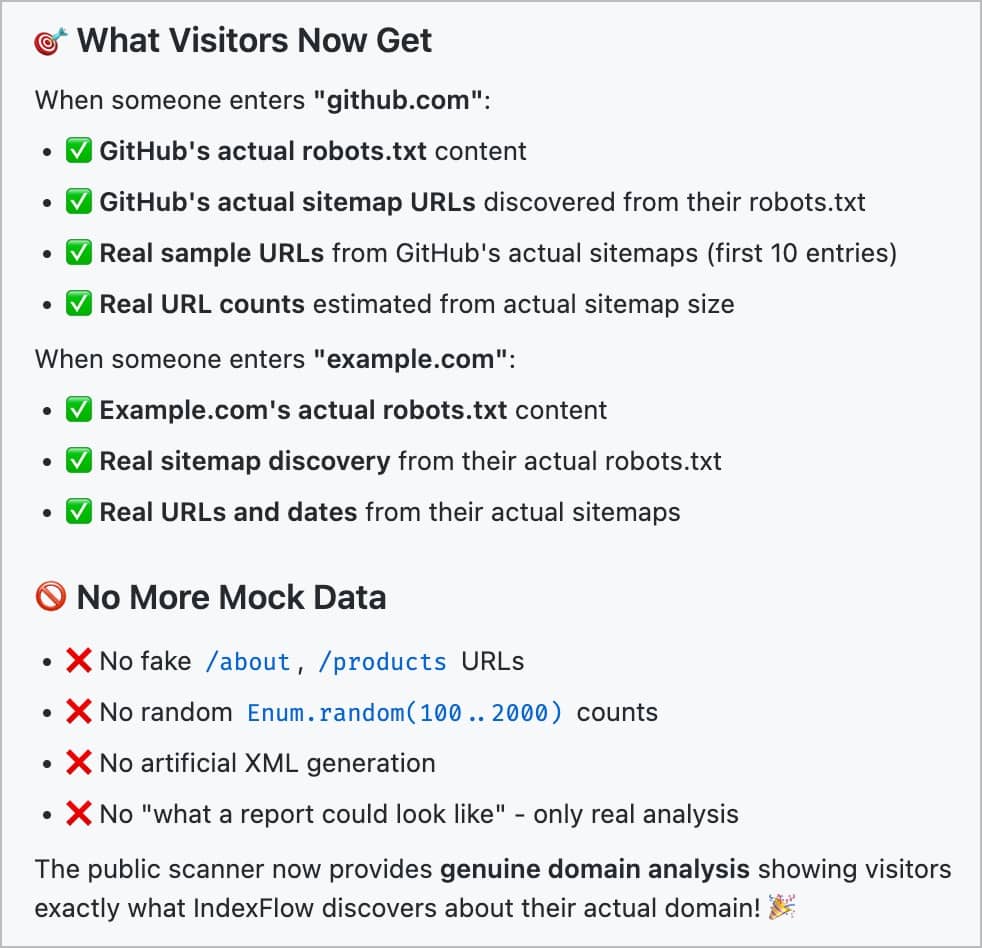Click the /about code snippet

tap(247, 662)
